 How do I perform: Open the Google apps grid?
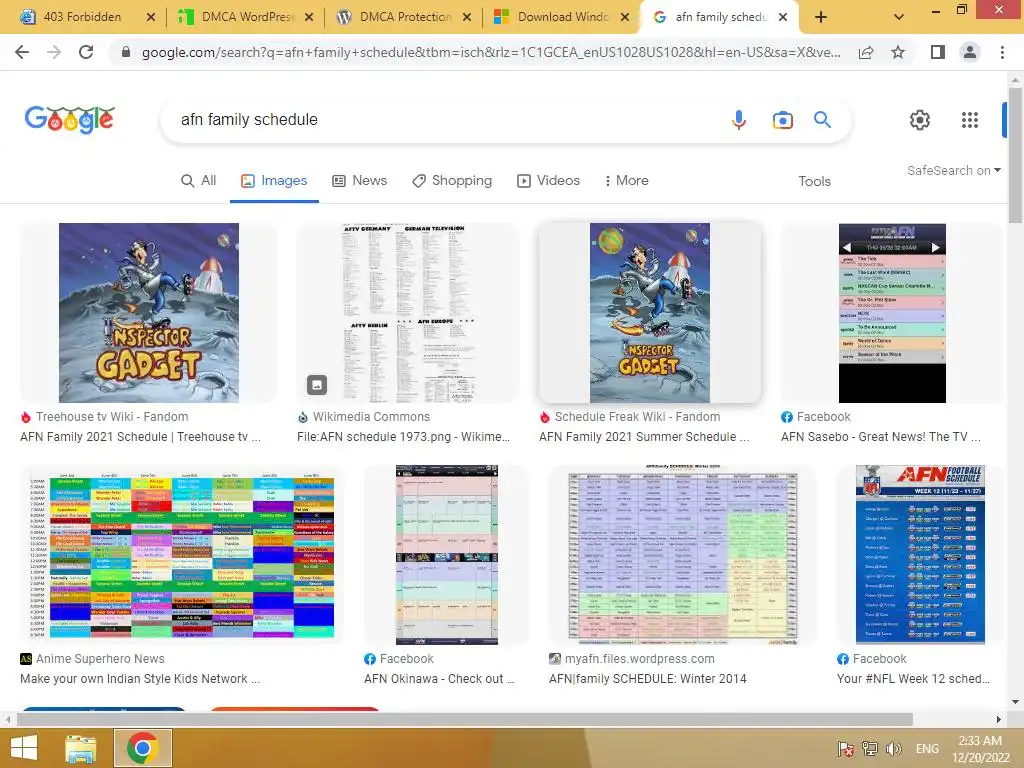970,120
